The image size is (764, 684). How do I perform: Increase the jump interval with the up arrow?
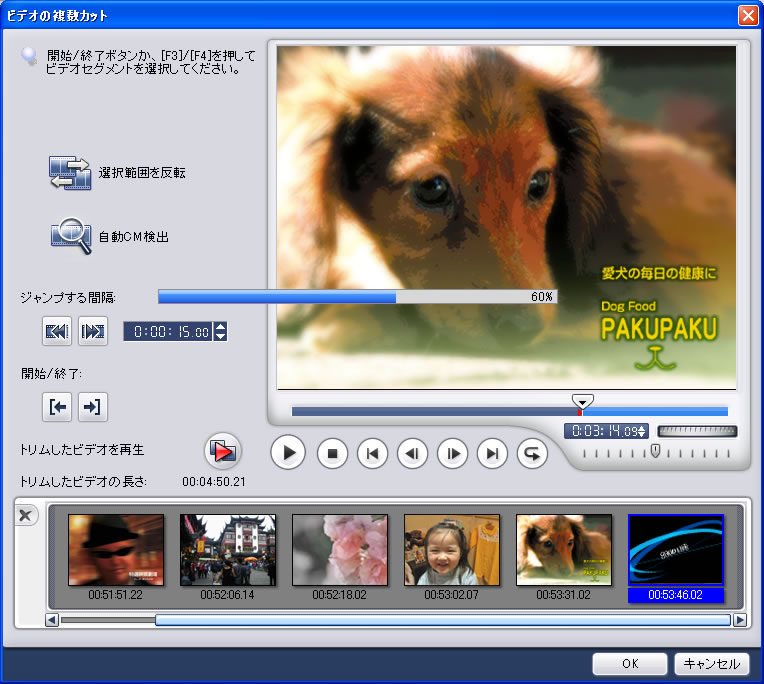221,327
